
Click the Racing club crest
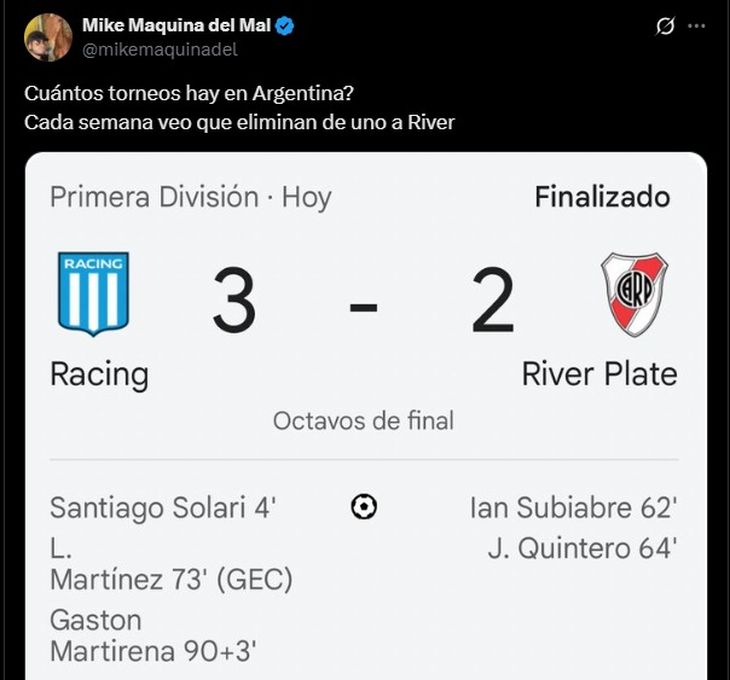[93, 293]
